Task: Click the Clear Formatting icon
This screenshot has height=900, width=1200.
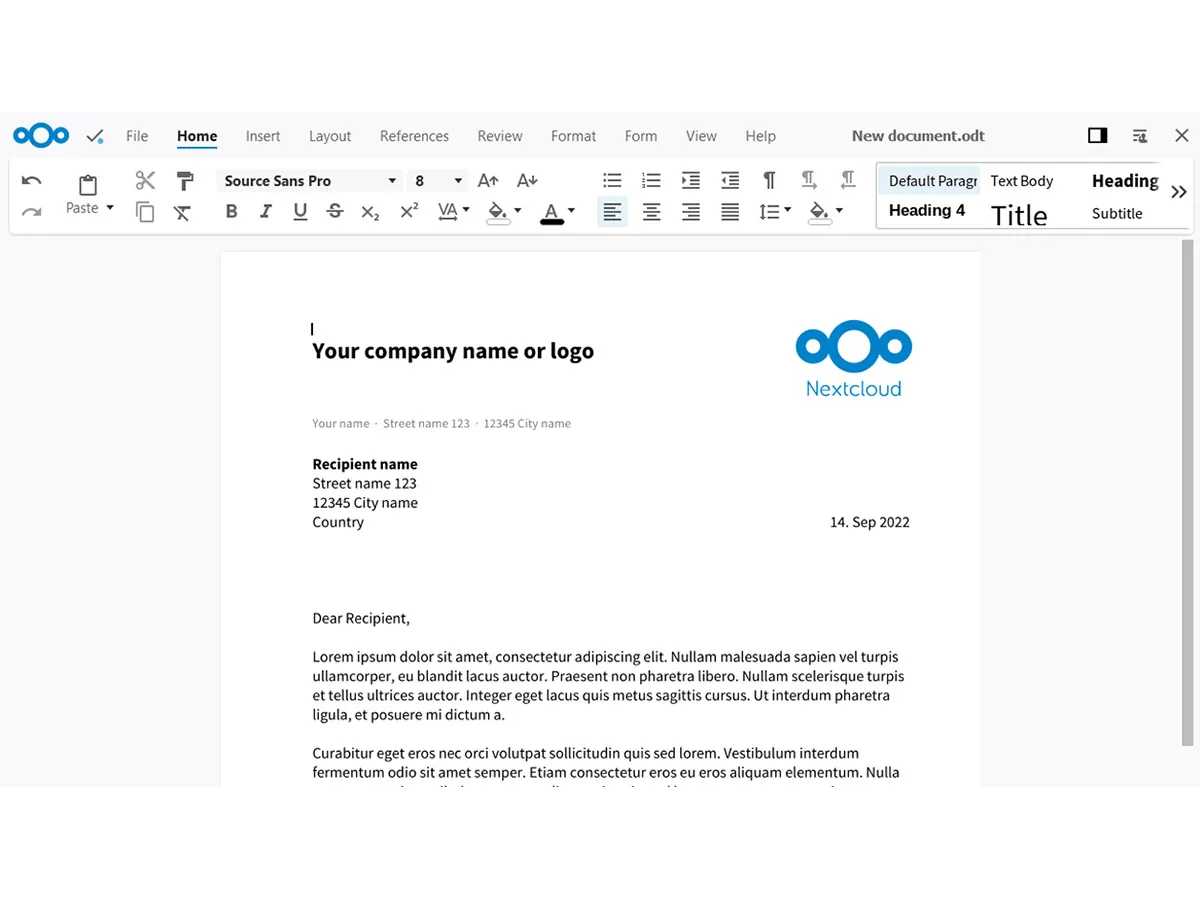Action: [x=182, y=212]
